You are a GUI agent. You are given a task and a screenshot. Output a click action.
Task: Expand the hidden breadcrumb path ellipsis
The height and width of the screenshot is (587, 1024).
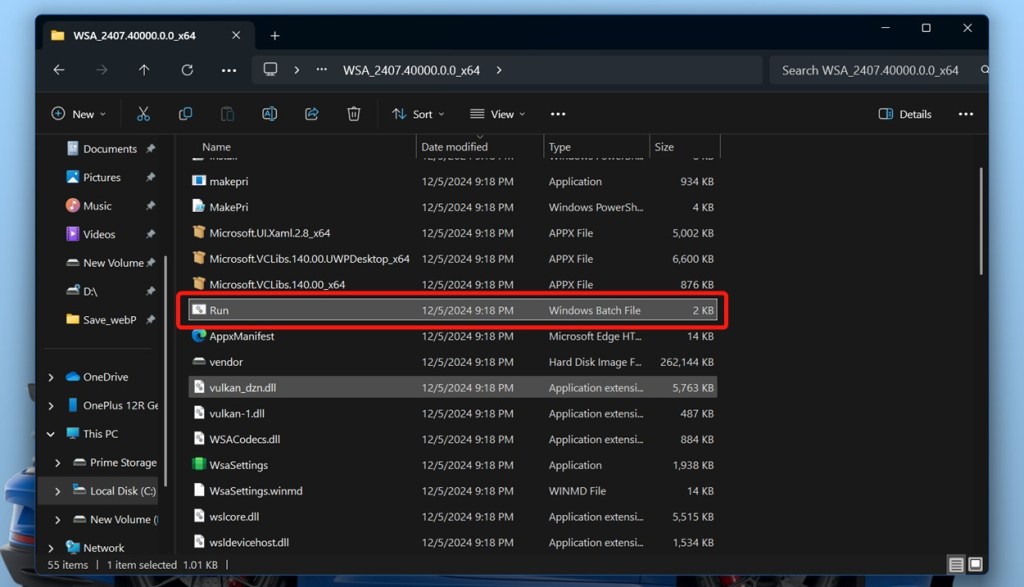321,69
